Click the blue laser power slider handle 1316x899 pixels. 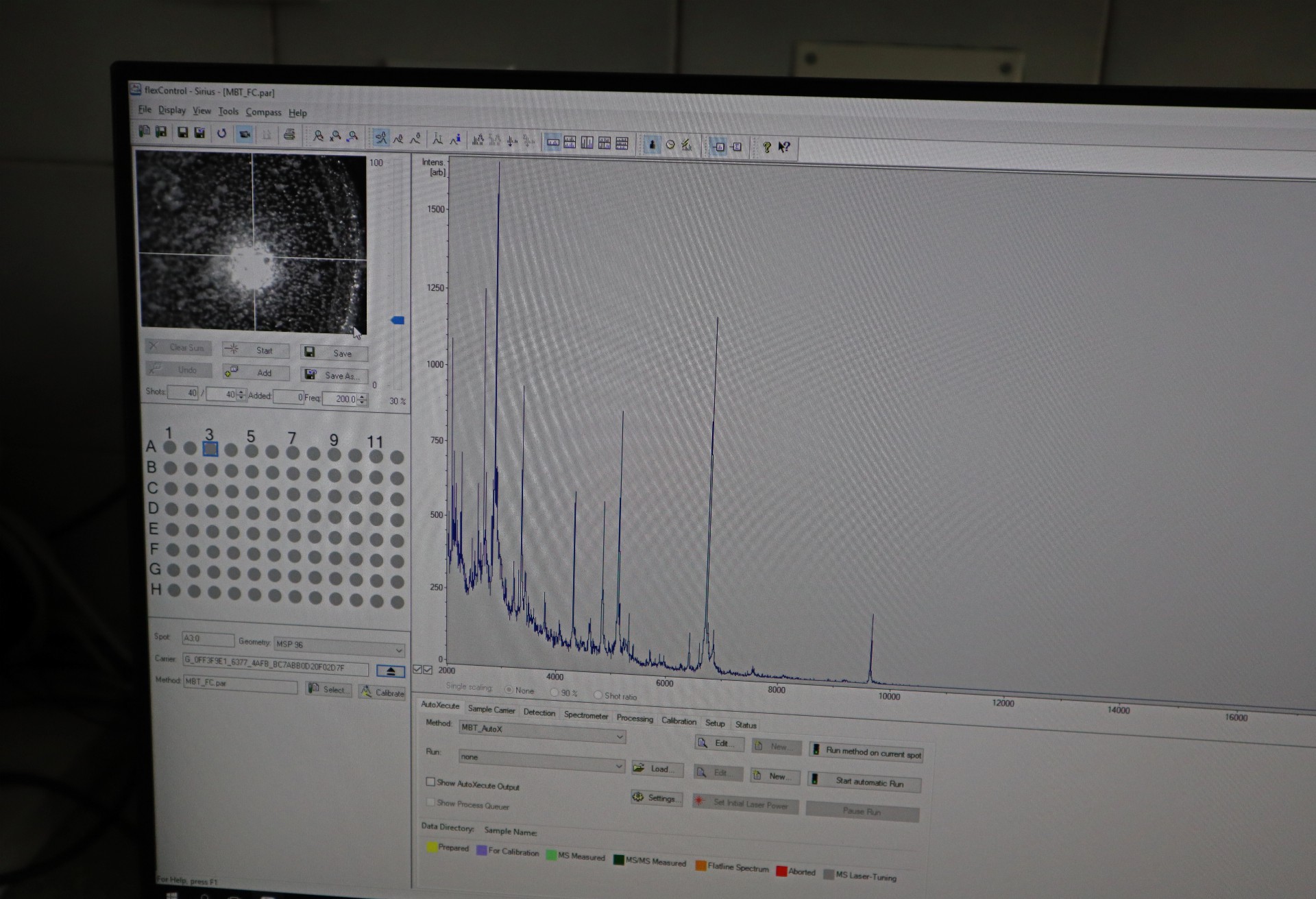[398, 320]
